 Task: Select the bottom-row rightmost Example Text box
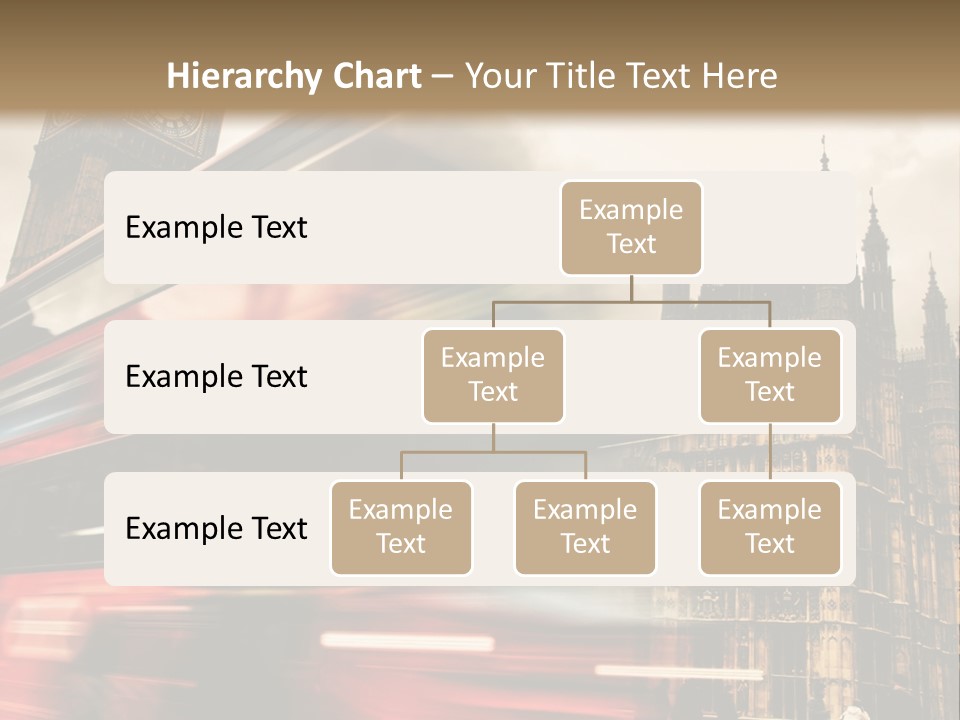tap(770, 528)
